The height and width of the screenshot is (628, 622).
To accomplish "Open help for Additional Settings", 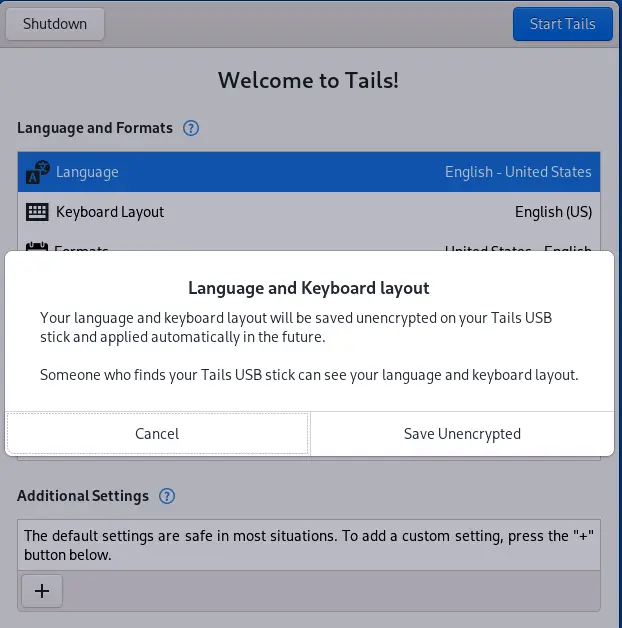I will (x=167, y=496).
